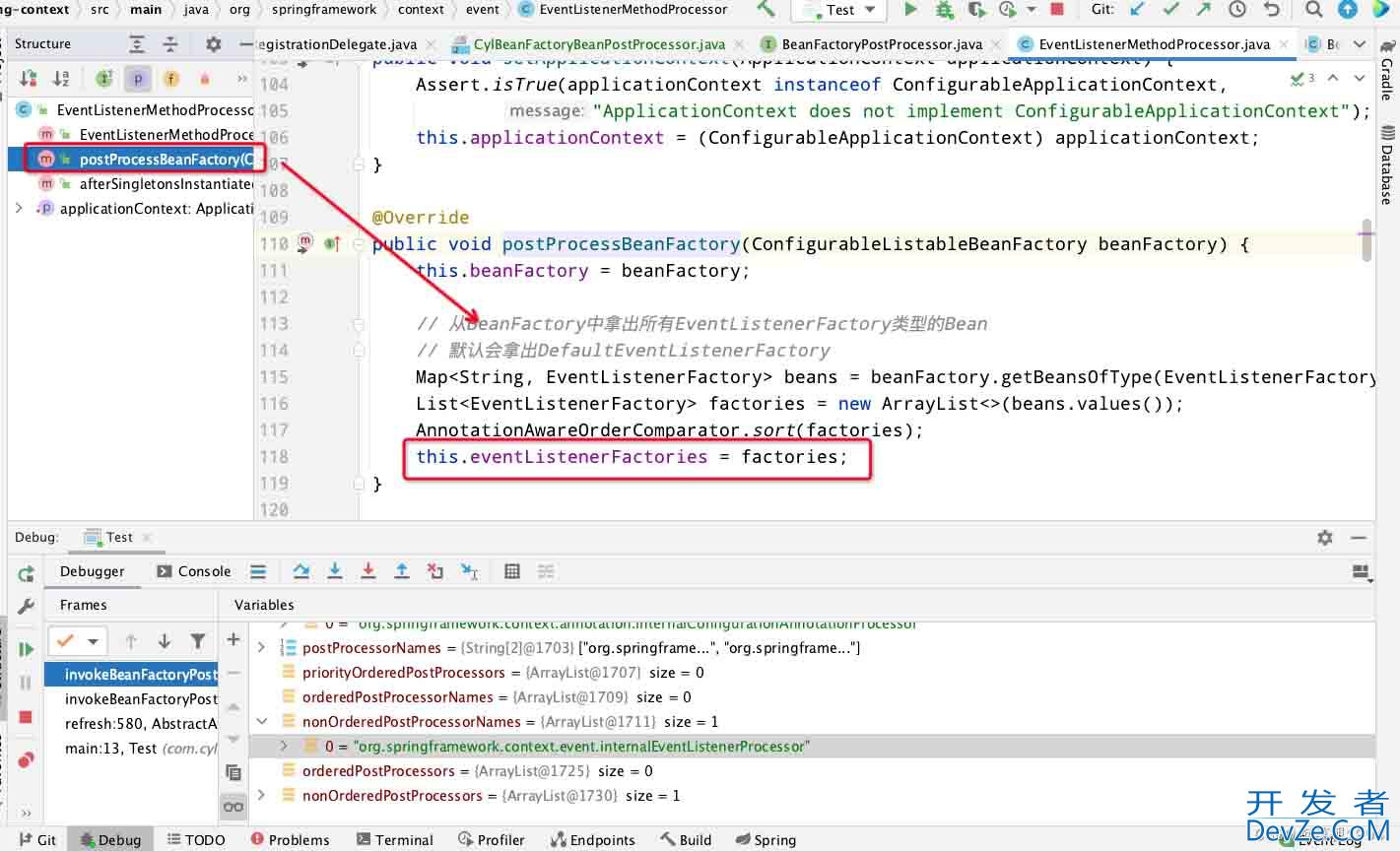The height and width of the screenshot is (852, 1400).
Task: Toggle Show Inherited in Structure
Action: tap(104, 78)
